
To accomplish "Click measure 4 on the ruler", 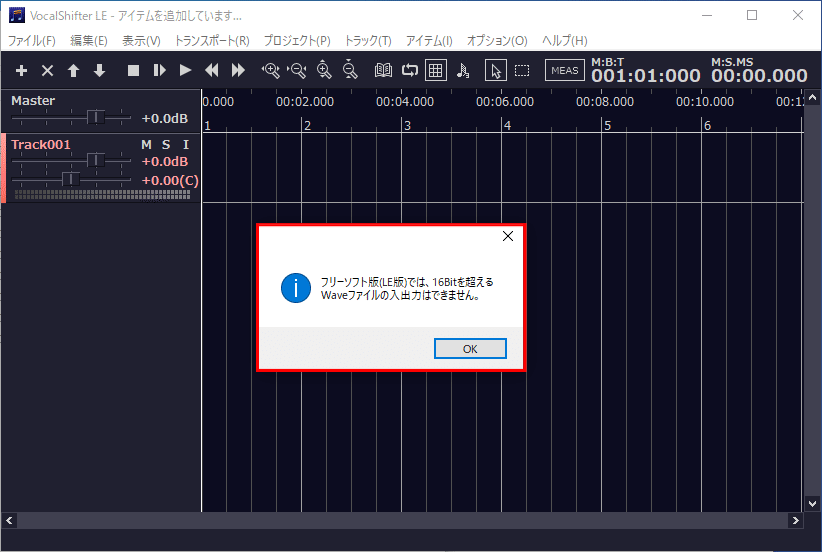I will click(x=507, y=126).
